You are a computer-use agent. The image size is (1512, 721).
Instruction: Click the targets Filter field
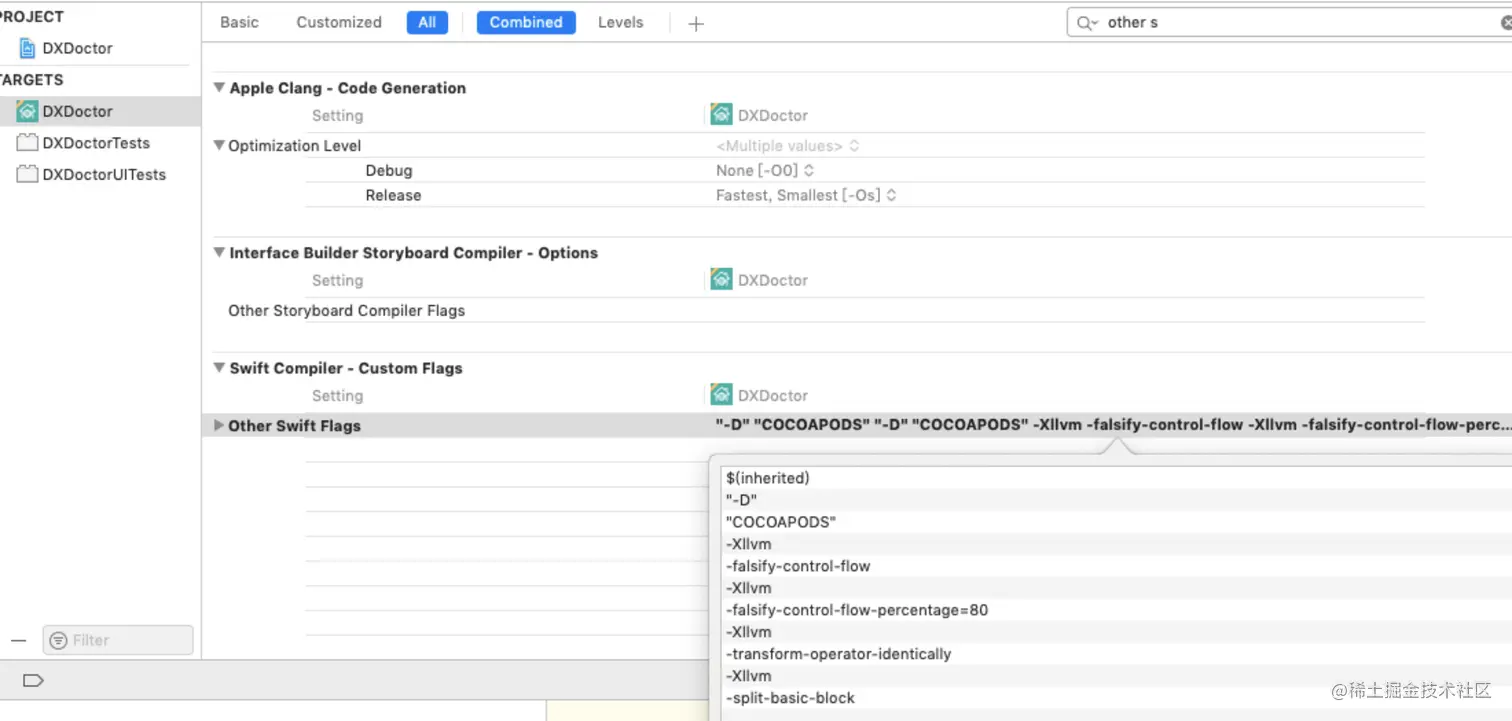click(x=117, y=640)
